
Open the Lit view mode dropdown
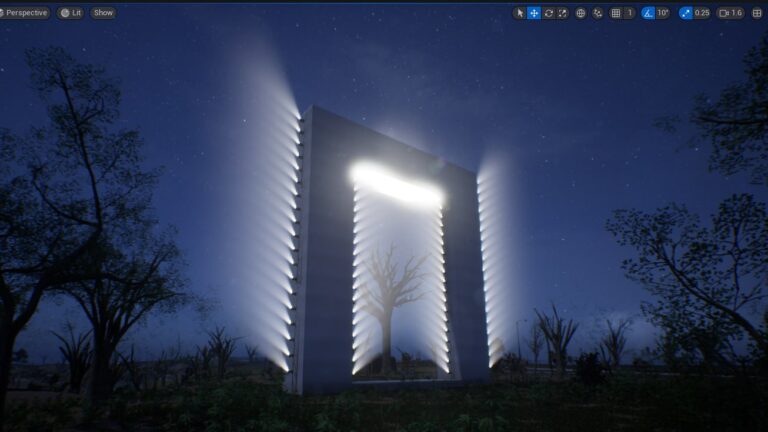(x=70, y=13)
